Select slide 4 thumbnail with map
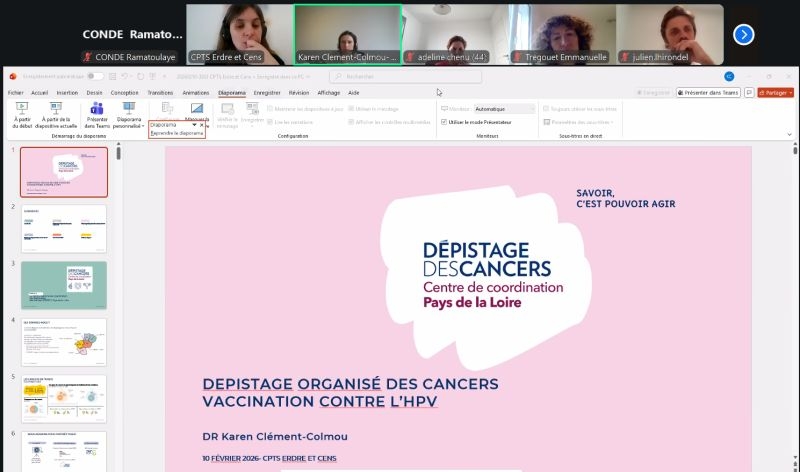 (64, 342)
